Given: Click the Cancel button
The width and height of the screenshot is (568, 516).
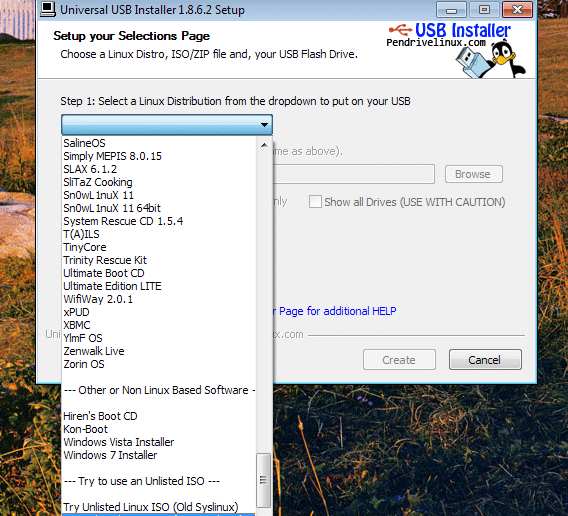Looking at the screenshot, I should click(485, 360).
